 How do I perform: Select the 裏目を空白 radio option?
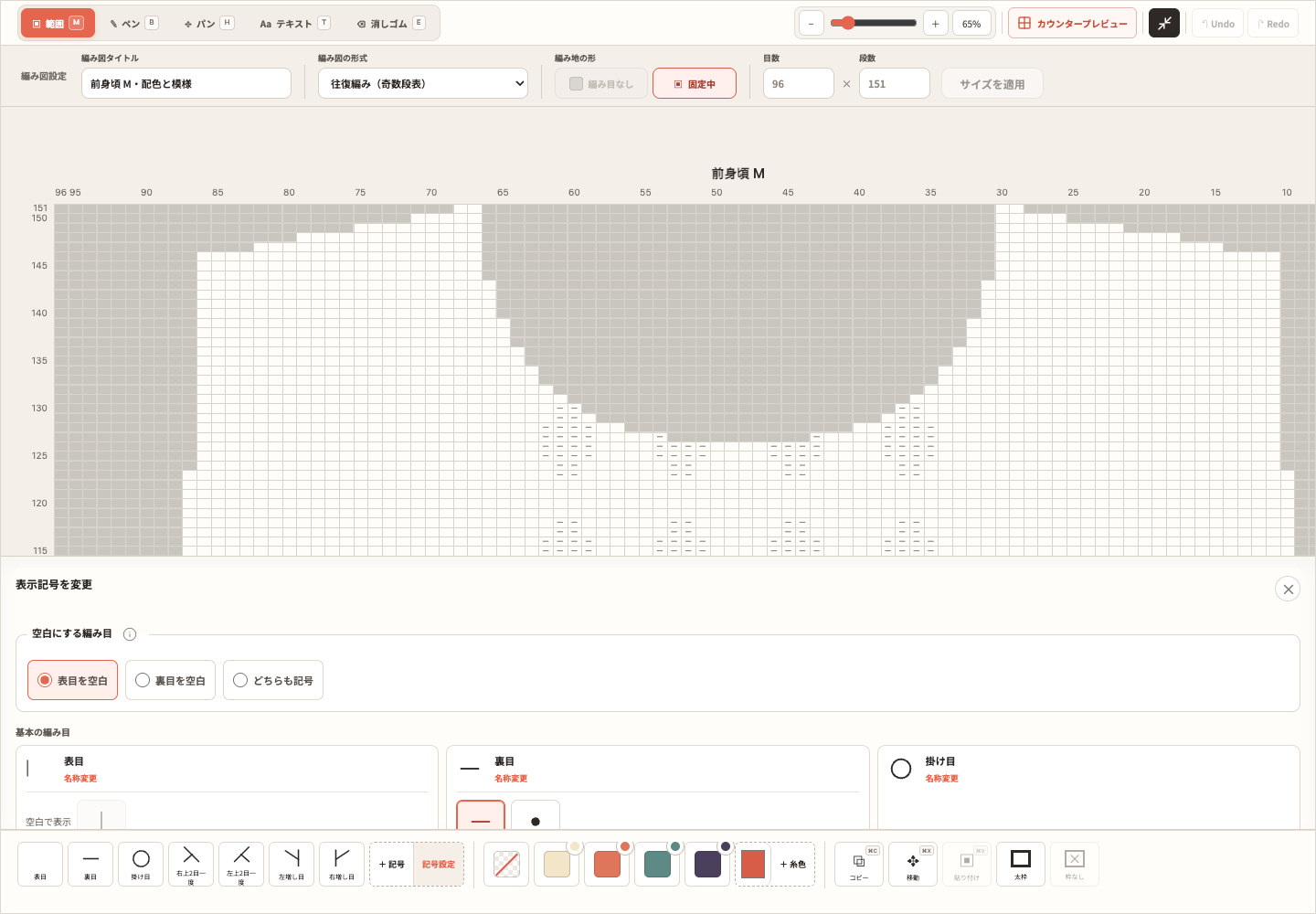[171, 680]
